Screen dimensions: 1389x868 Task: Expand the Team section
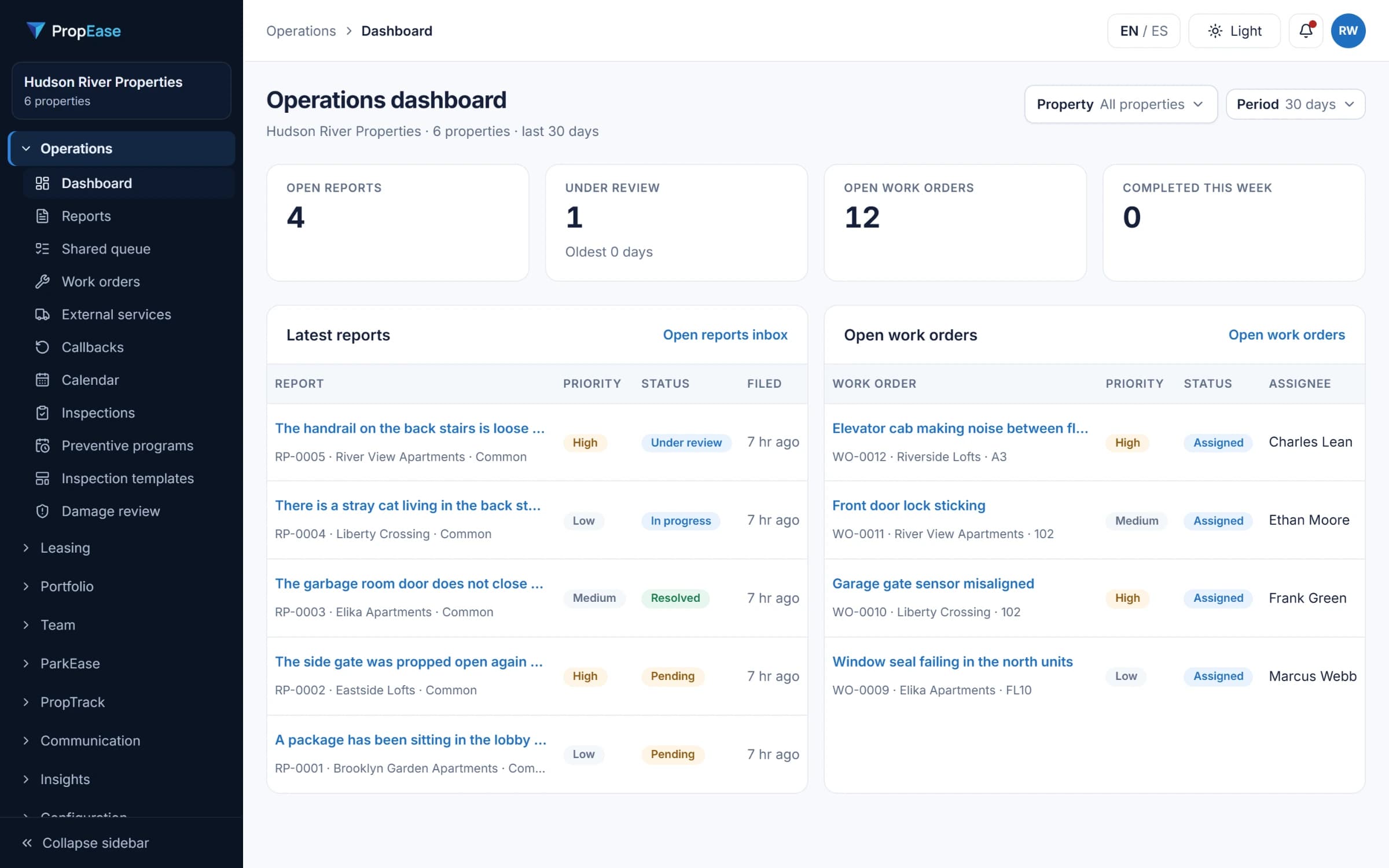coord(122,625)
